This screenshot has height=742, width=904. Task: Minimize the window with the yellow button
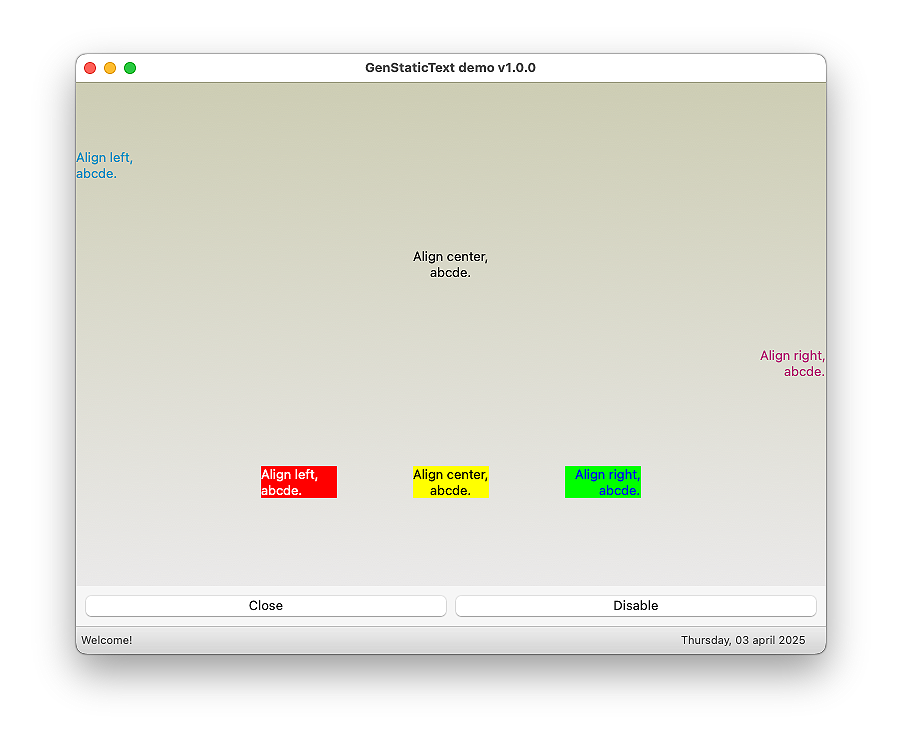pos(110,68)
